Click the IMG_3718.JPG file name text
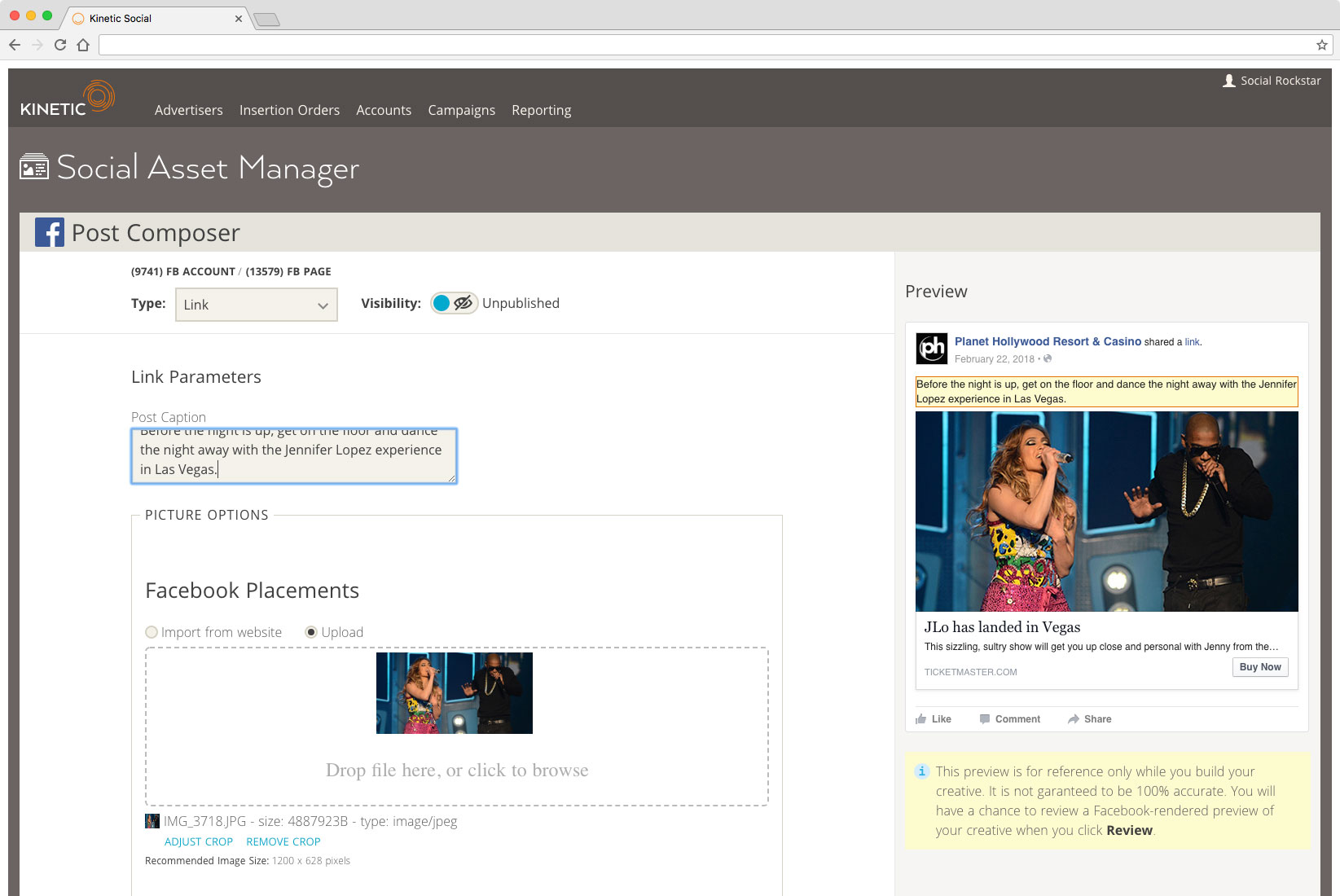Viewport: 1340px width, 896px height. [x=204, y=821]
